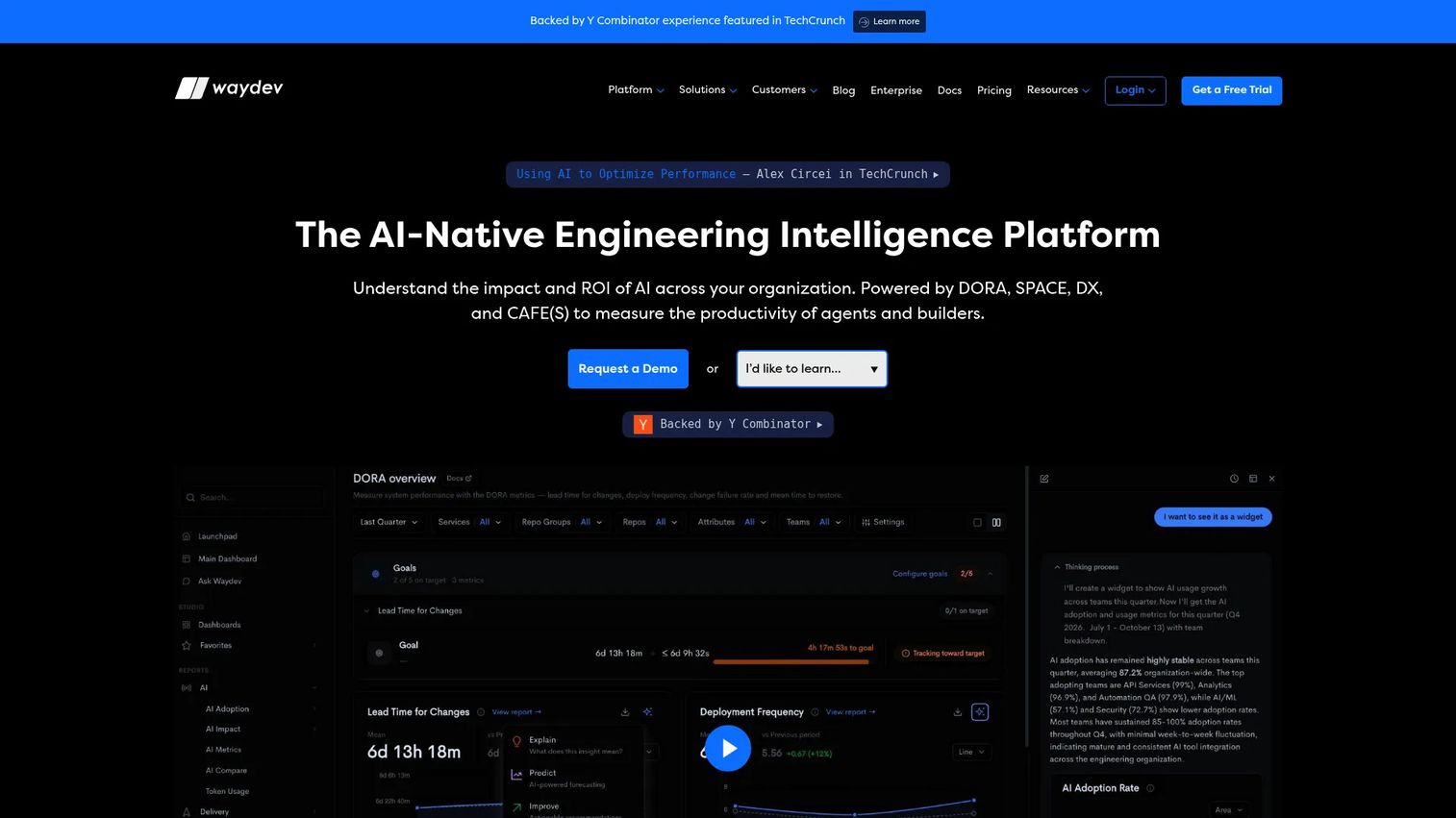Image resolution: width=1456 pixels, height=818 pixels.
Task: Click the Backed by Y Combinator badge
Action: point(728,424)
